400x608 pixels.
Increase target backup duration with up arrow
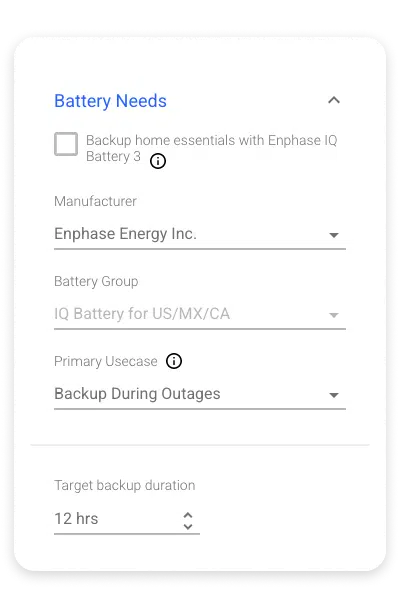188,515
